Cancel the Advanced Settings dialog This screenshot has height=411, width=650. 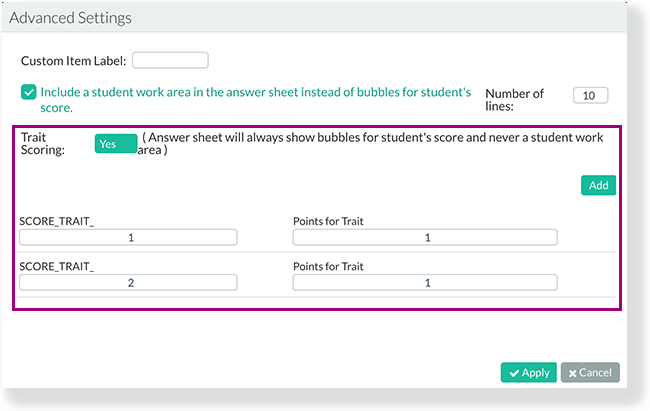(590, 372)
